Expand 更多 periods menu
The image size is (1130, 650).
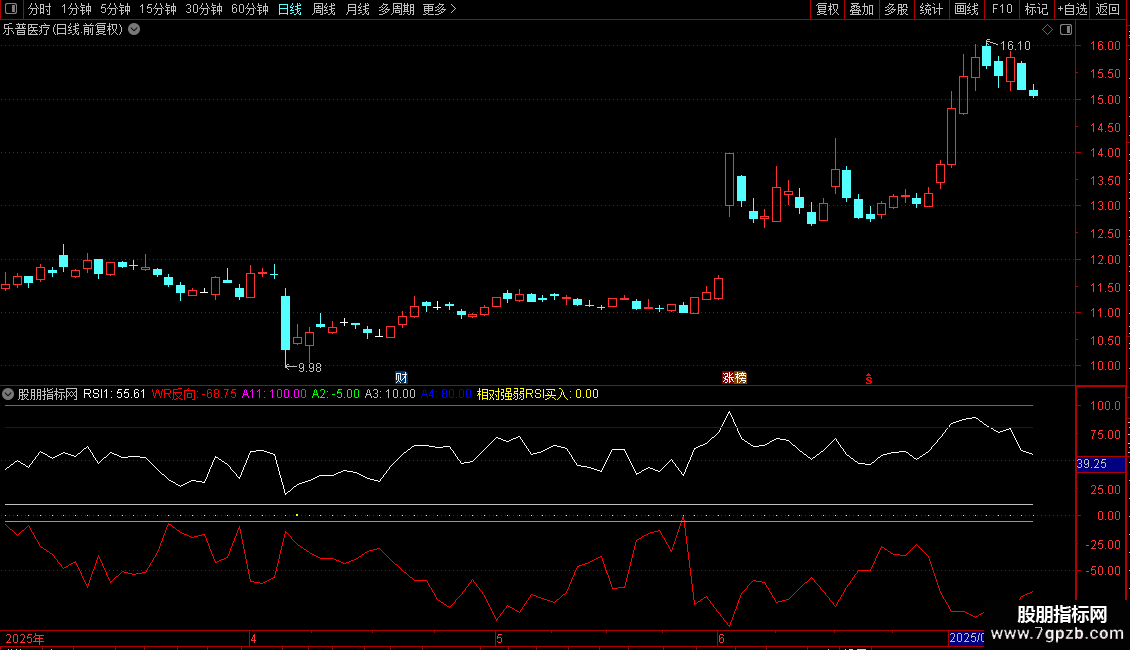pos(440,9)
